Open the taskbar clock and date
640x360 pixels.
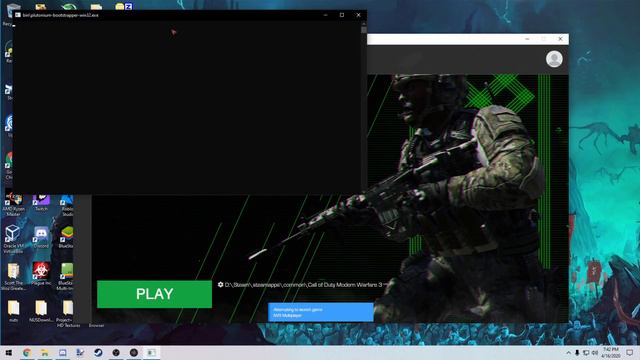coord(611,353)
